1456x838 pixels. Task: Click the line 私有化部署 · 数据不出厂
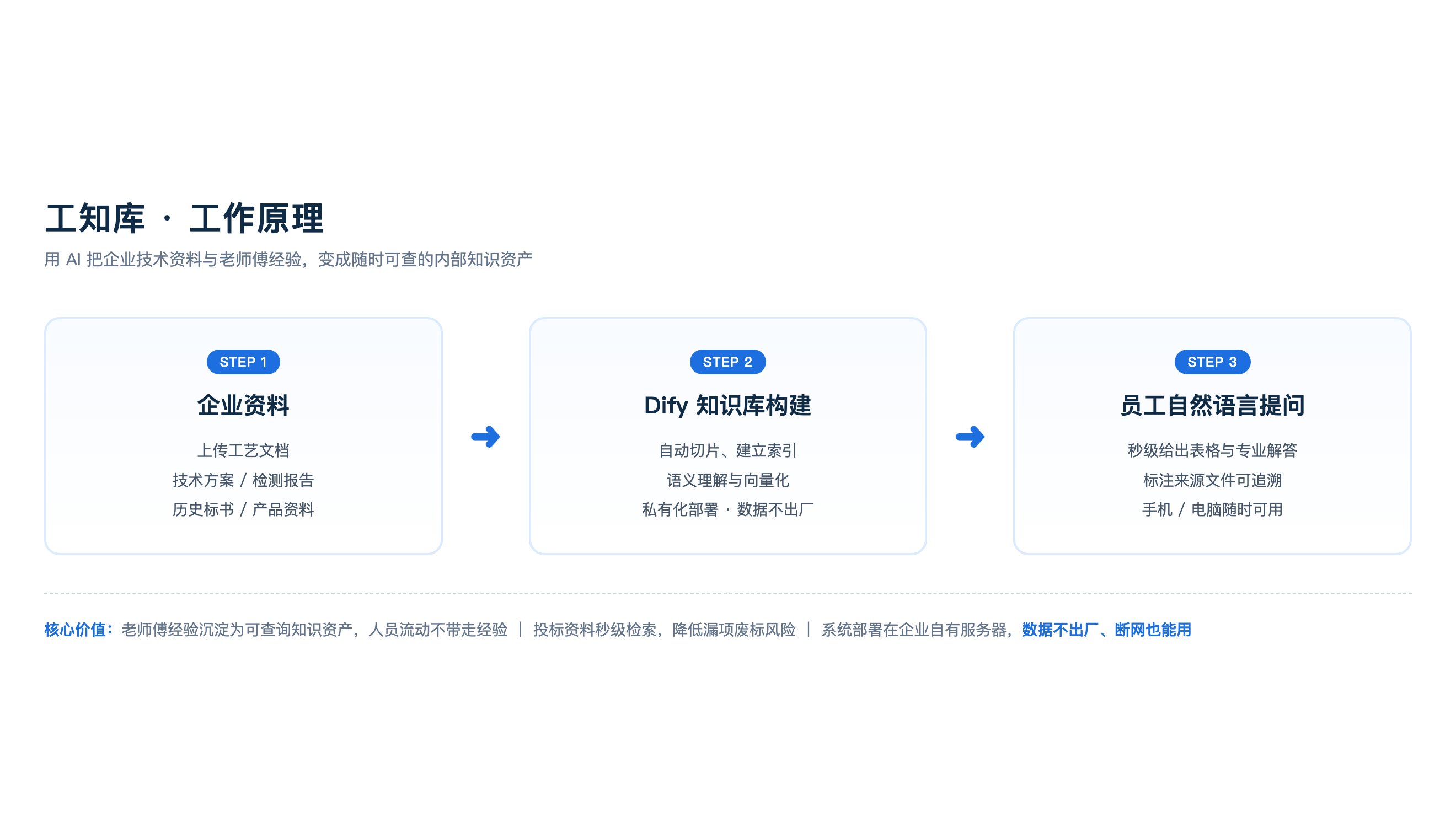(727, 509)
